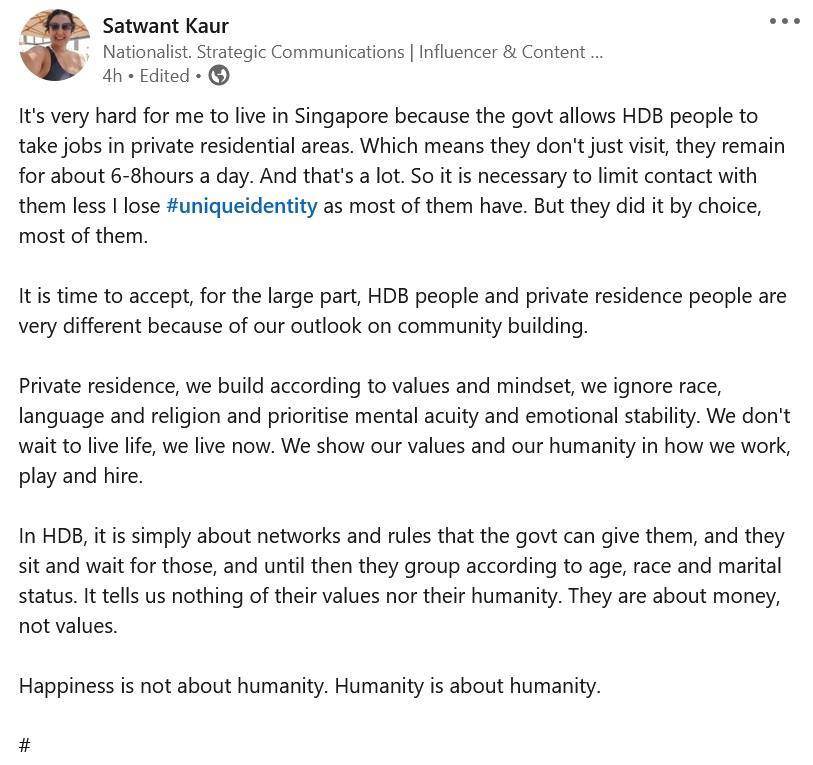Viewport: 813px width, 765px height.
Task: Click the line Happiness is not about humanity
Action: 310,686
